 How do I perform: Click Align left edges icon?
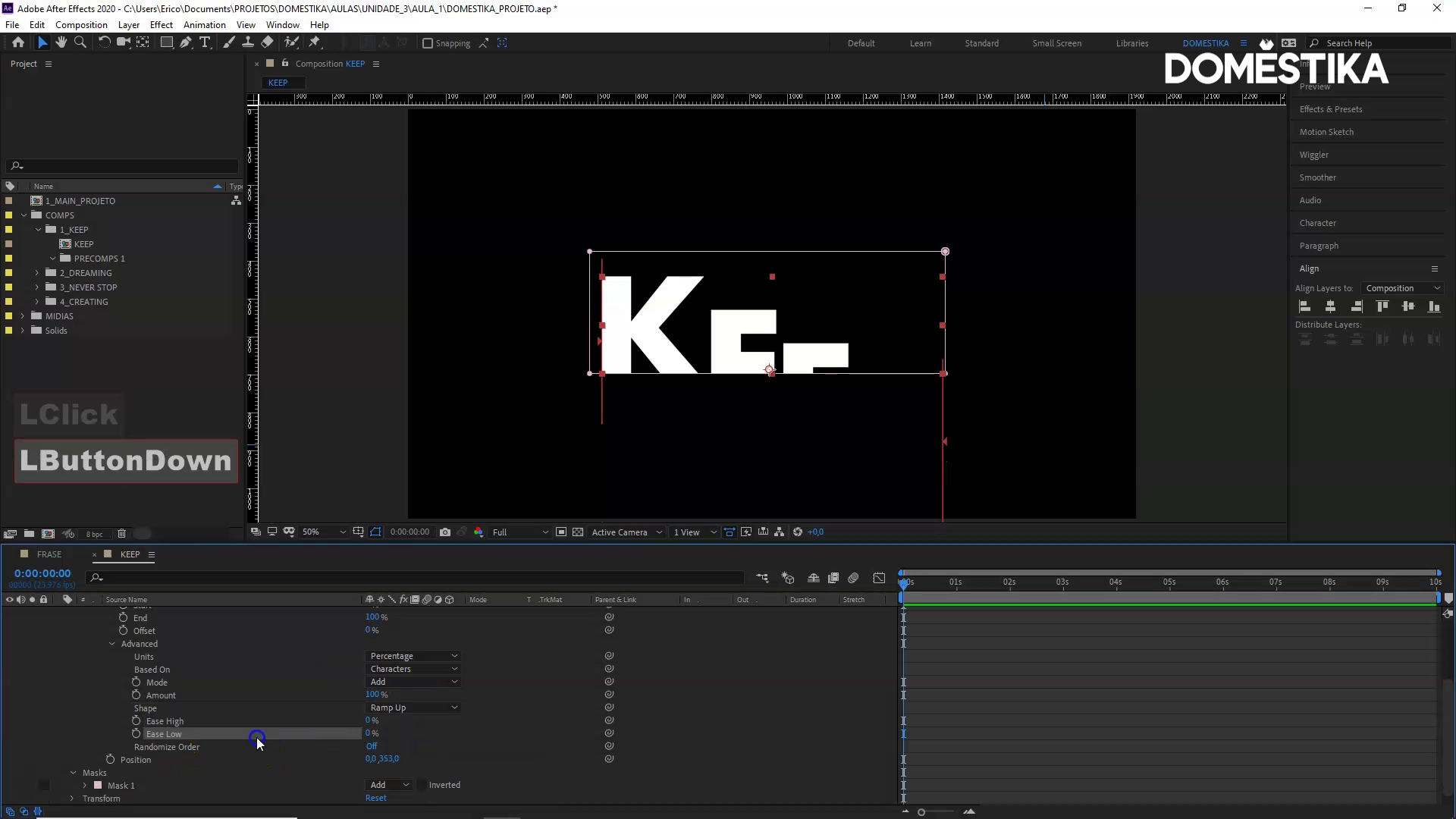click(1305, 307)
